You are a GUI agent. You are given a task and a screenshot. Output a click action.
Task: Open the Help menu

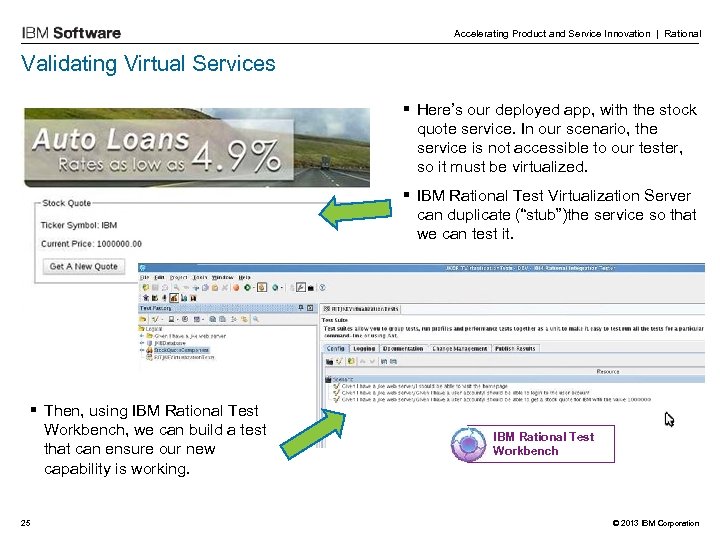pos(244,277)
